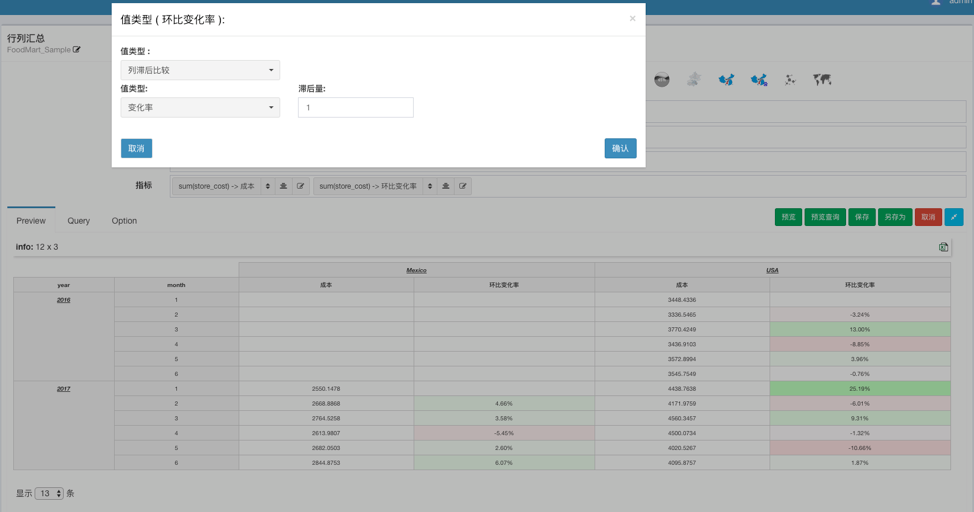Viewport: 974px width, 512px height.
Task: Confirm the dialog with 确认
Action: coord(620,148)
